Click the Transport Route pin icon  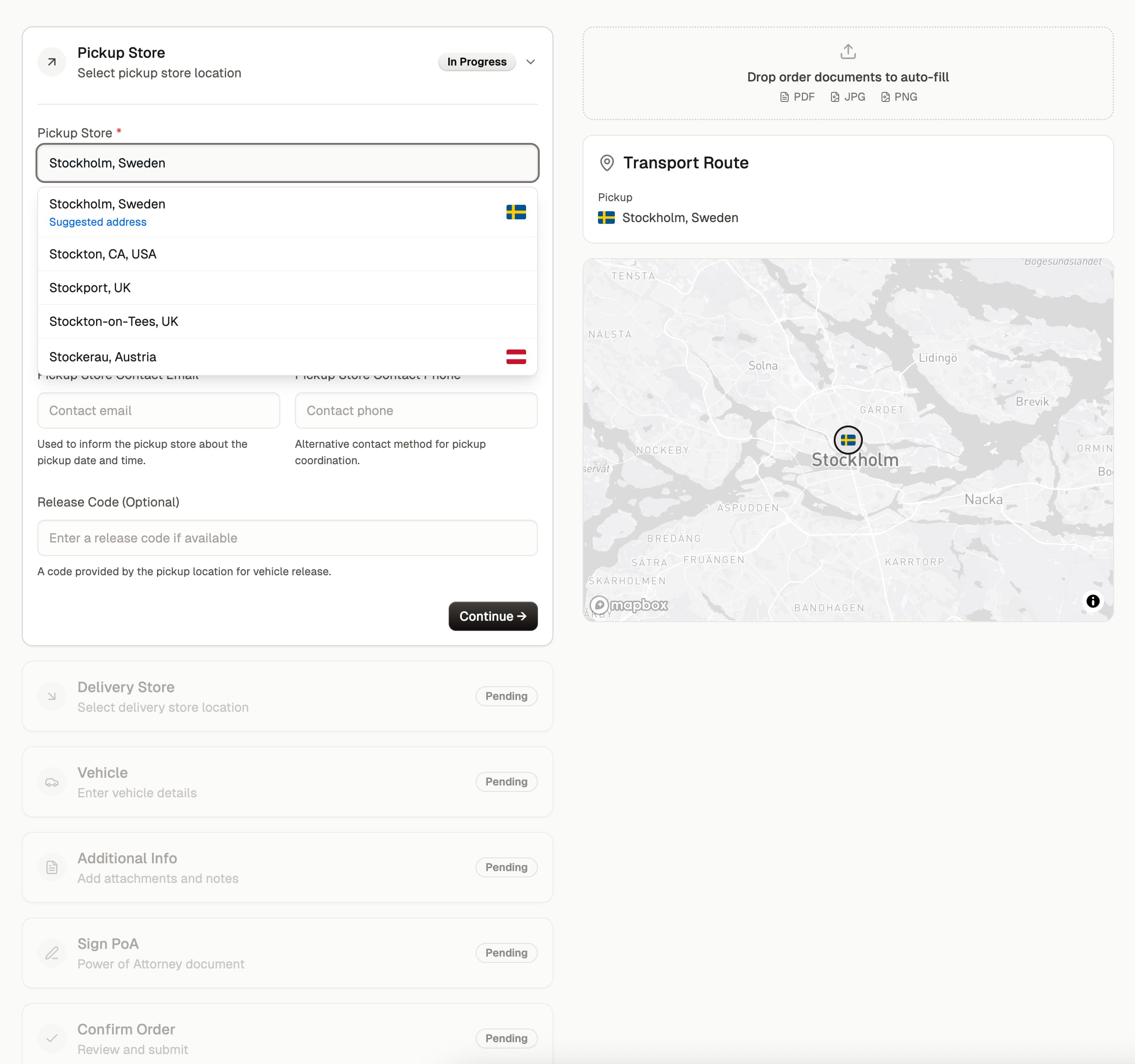[607, 163]
